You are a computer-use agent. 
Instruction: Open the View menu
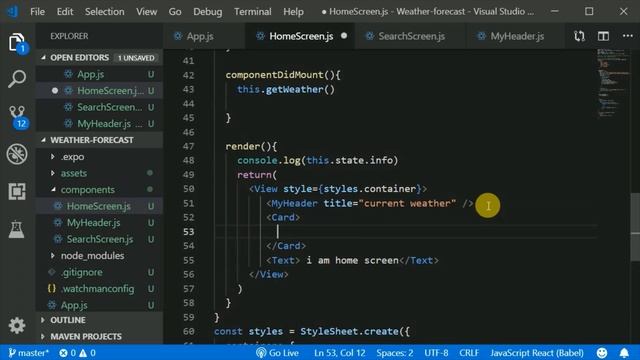pos(147,11)
